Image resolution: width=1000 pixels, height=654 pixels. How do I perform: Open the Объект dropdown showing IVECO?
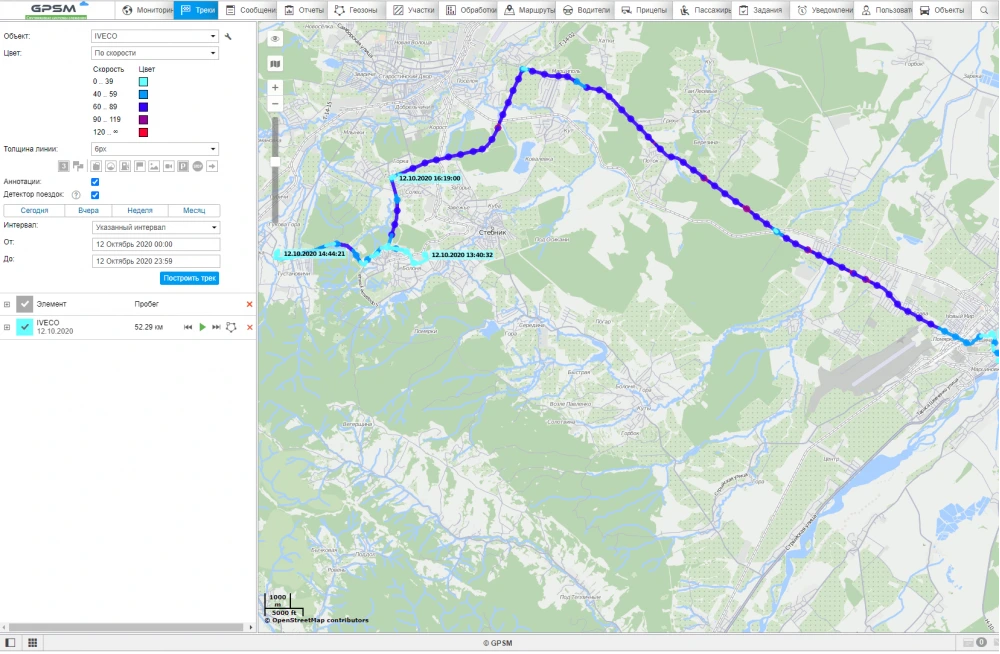[154, 37]
